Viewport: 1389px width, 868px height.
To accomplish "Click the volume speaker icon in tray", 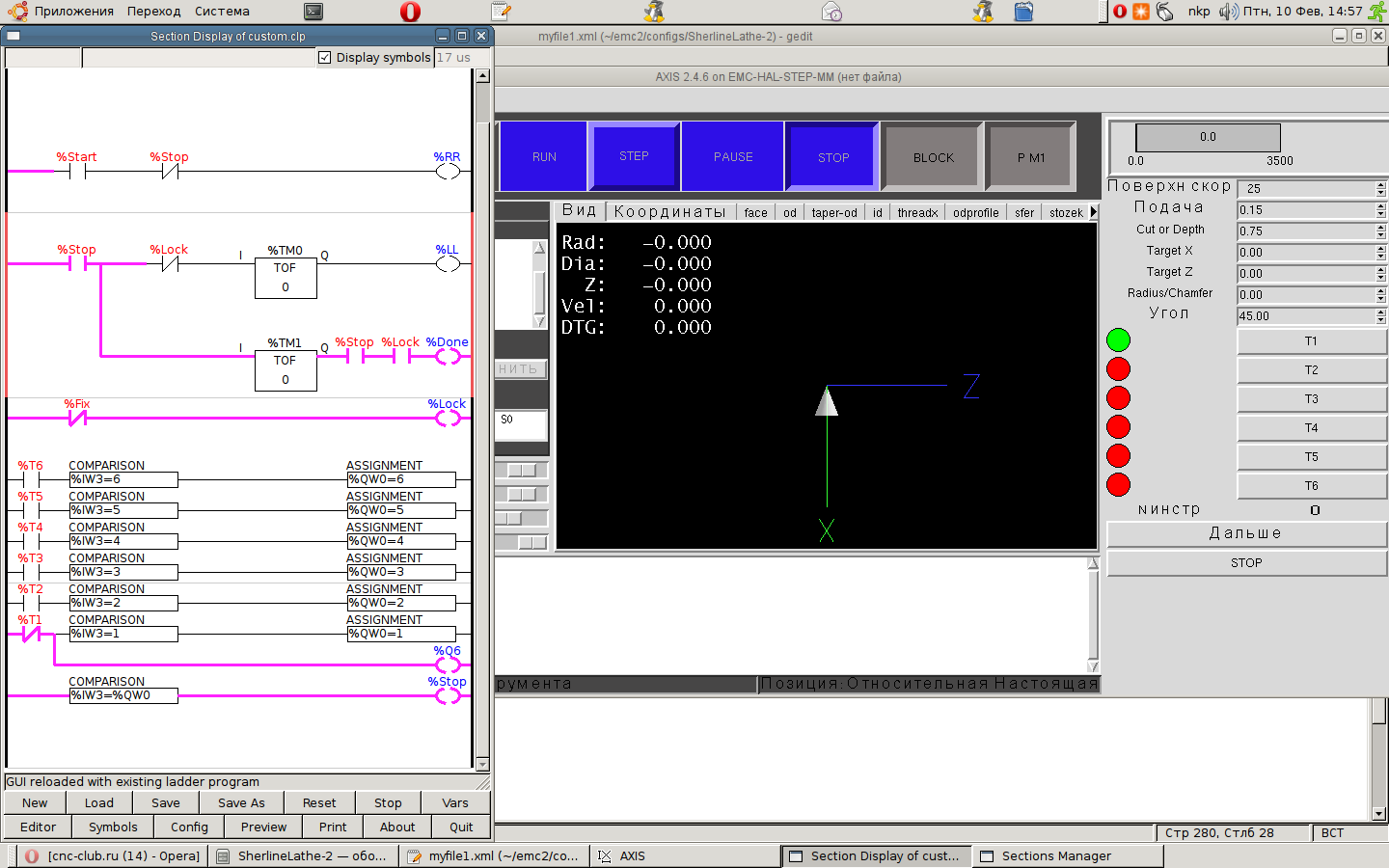I will (1227, 12).
